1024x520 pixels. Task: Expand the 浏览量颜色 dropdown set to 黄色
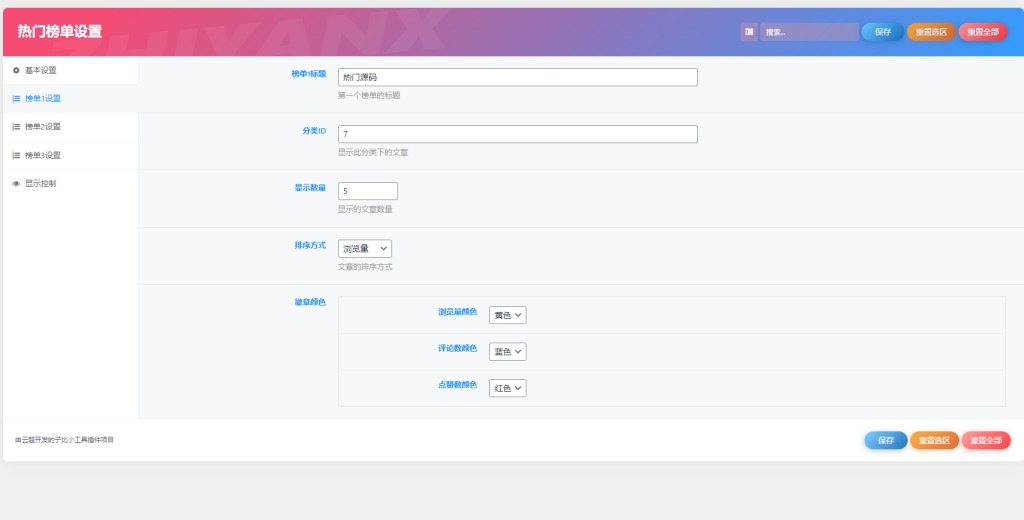tap(507, 315)
